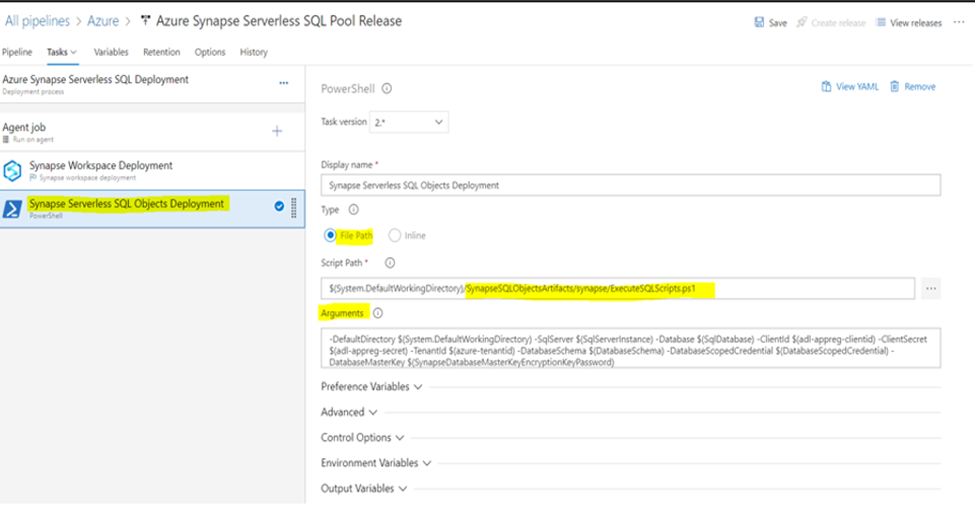Viewport: 975px width, 515px height.
Task: Click the Synapse Workspace Deployment task icon
Action: point(12,170)
